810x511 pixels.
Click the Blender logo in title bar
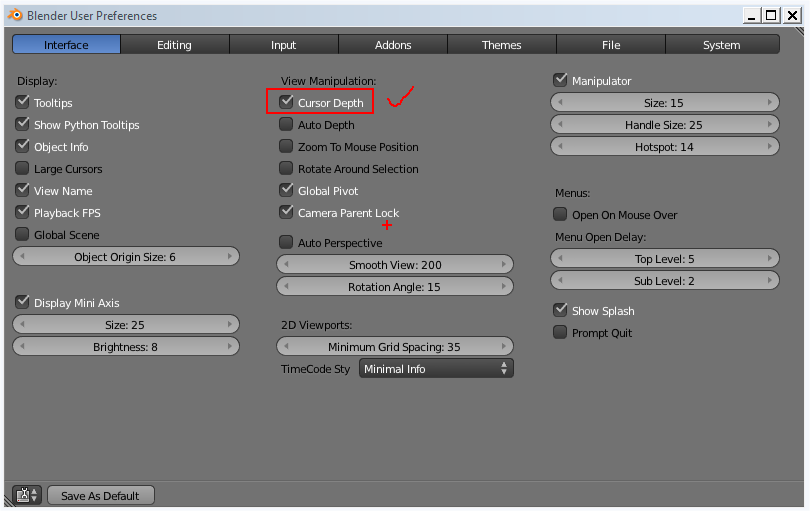tap(15, 15)
